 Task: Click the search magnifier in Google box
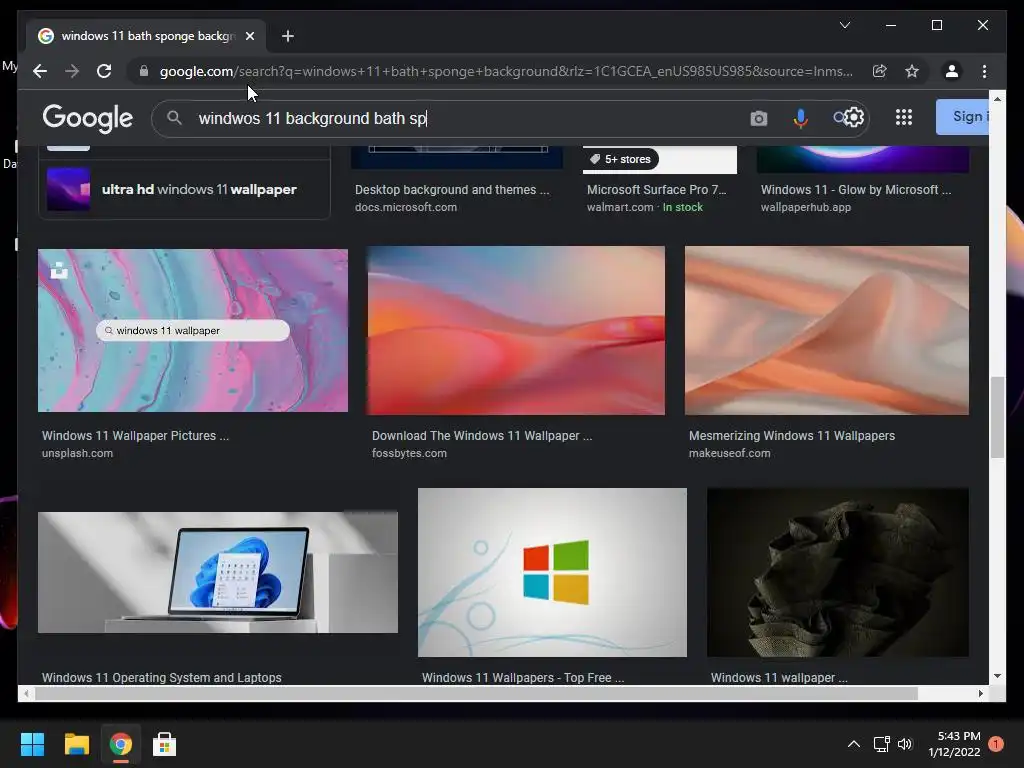[x=174, y=118]
